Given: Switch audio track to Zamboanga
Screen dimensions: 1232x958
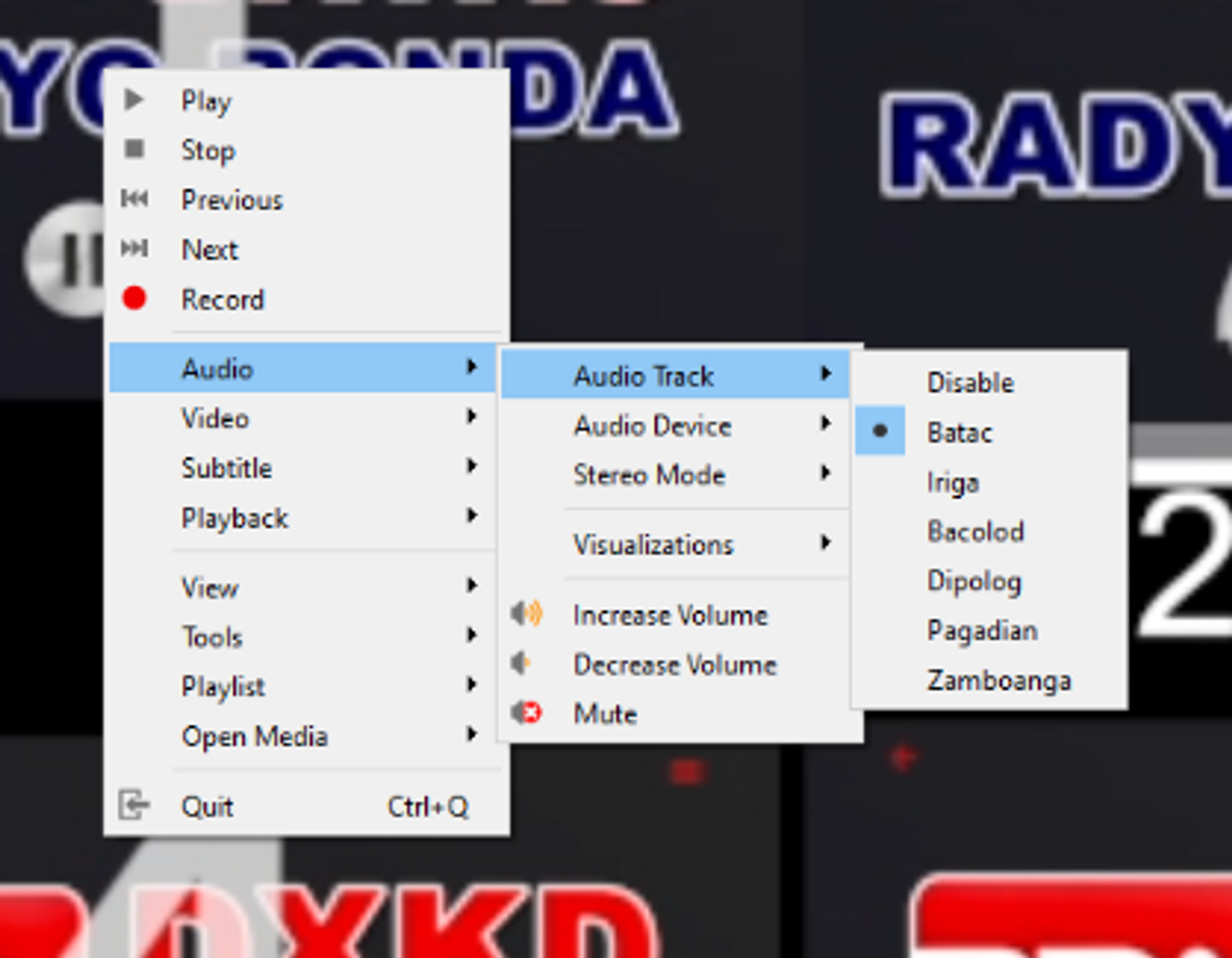Looking at the screenshot, I should (990, 680).
